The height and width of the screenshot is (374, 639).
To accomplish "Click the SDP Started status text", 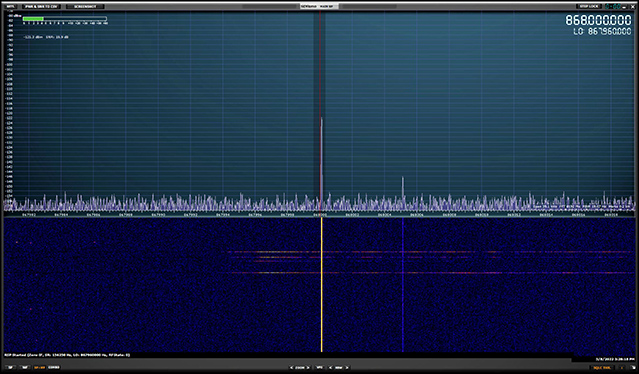I will tap(67, 355).
